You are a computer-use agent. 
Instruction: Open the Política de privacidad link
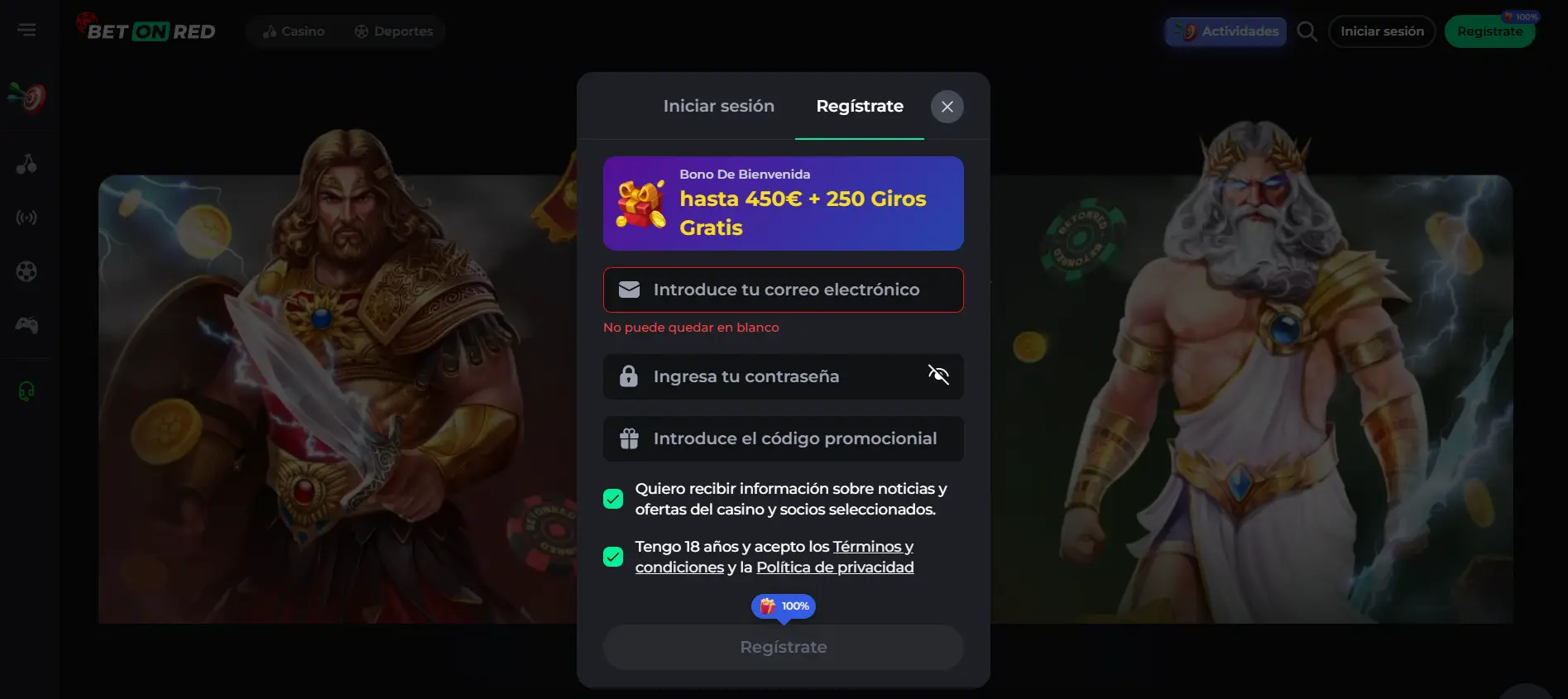tap(835, 567)
